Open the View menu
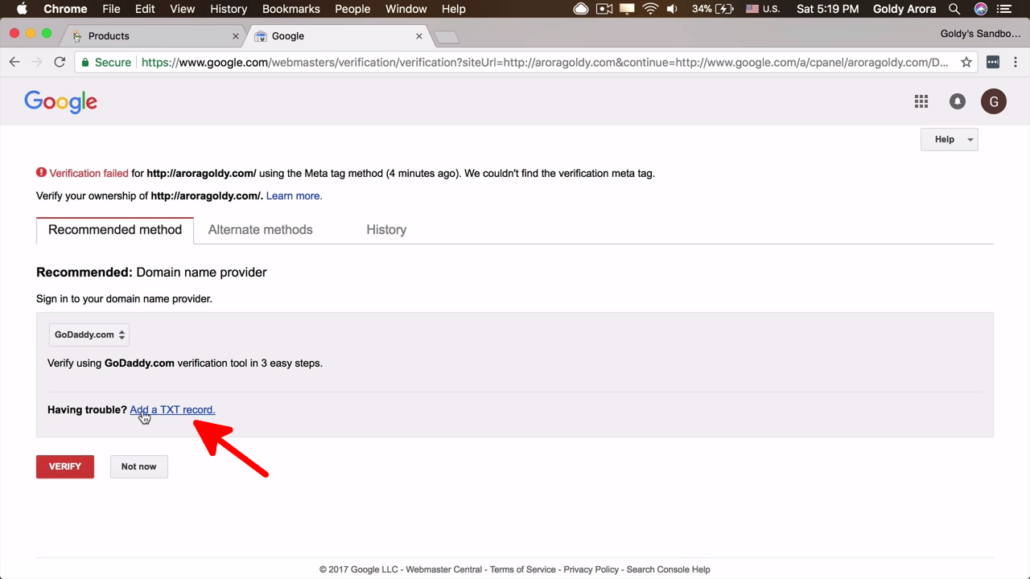This screenshot has width=1030, height=579. coord(182,9)
